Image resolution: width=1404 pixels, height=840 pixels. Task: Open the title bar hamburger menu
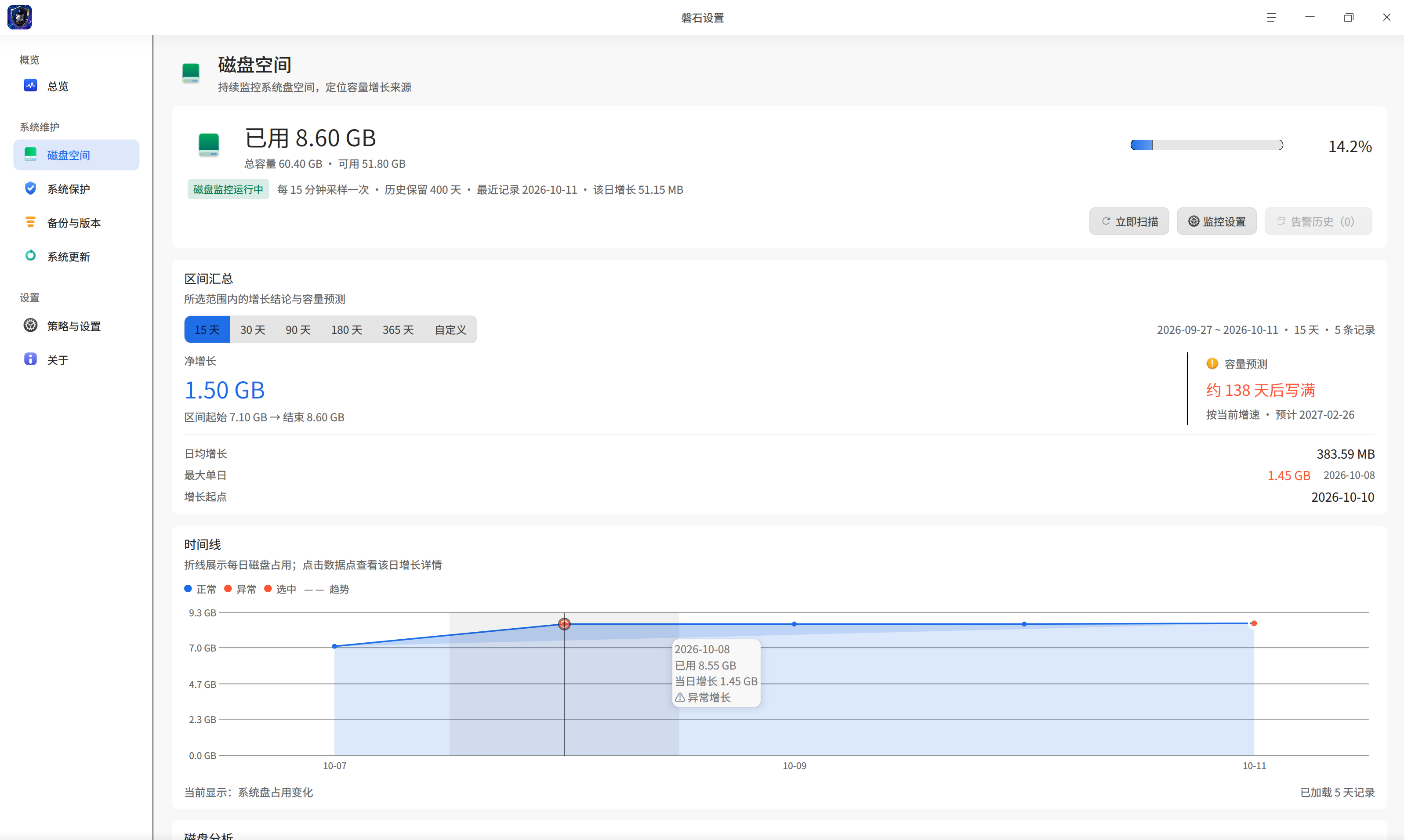(1271, 18)
